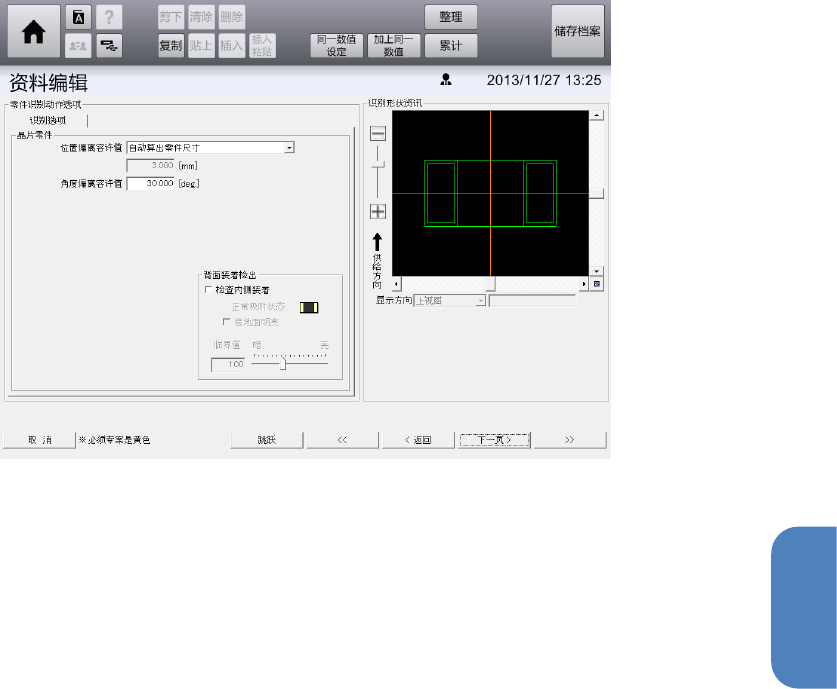837x689 pixels.
Task: Open the 显示方向 dropdown
Action: click(450, 300)
